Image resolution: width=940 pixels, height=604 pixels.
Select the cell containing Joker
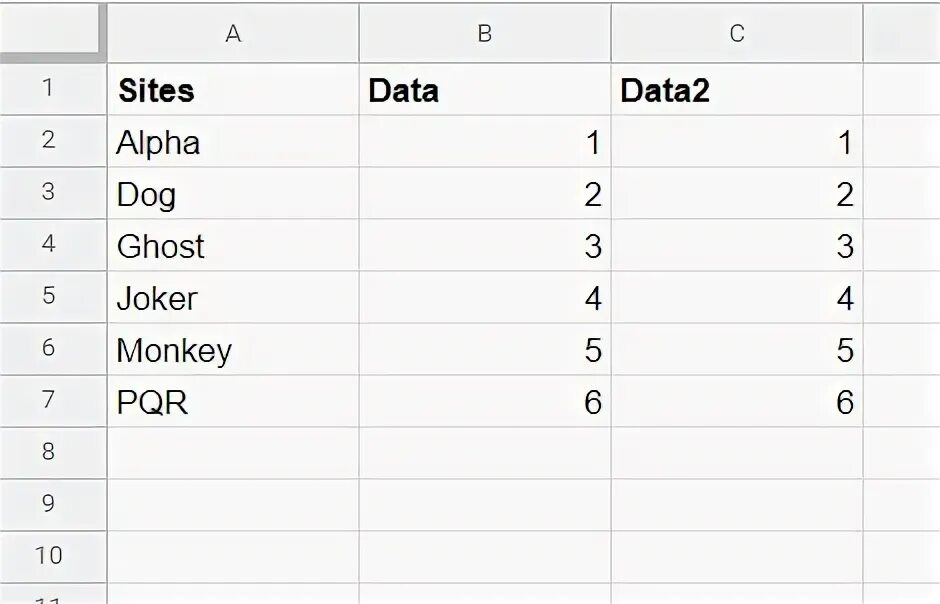(x=233, y=298)
